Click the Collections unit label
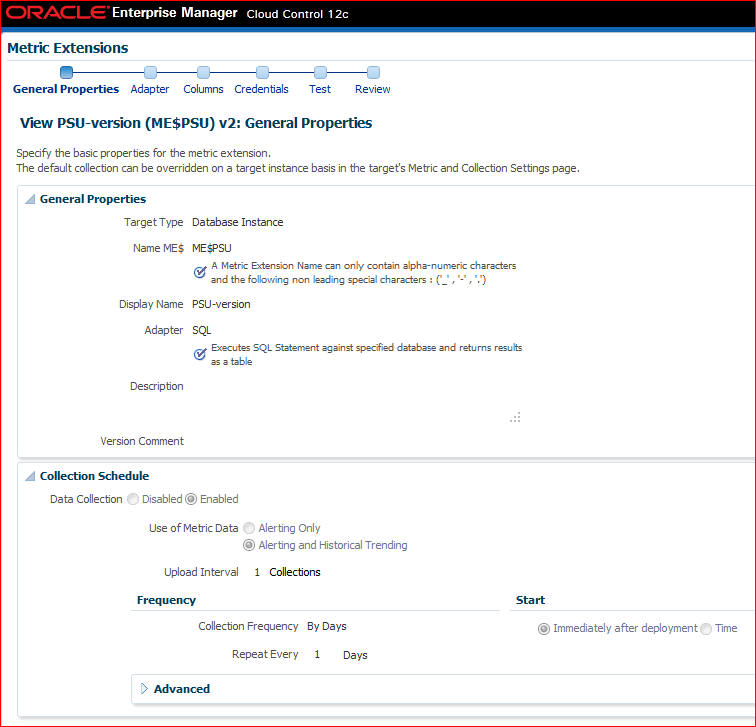The height and width of the screenshot is (727, 756). [295, 572]
